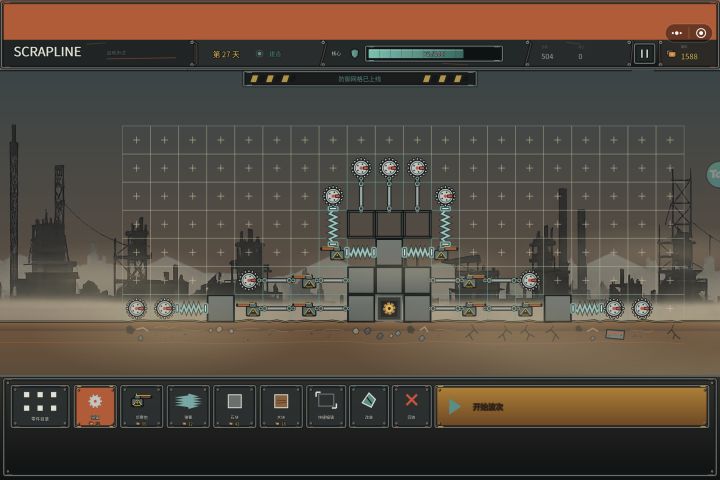Click the core shield icon
Image resolution: width=720 pixels, height=480 pixels.
coord(354,54)
